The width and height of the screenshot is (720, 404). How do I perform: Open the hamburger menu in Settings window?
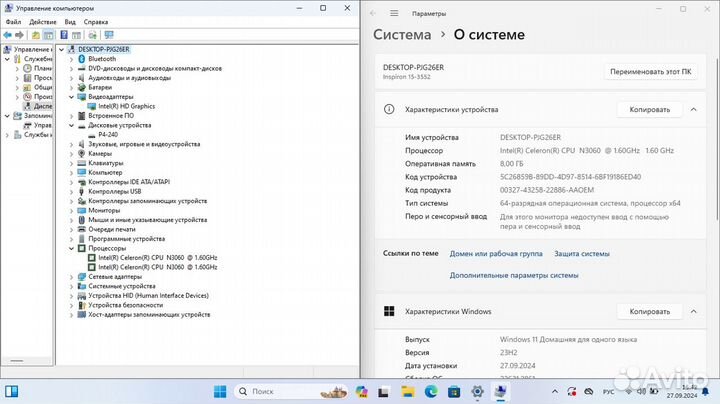tap(394, 13)
